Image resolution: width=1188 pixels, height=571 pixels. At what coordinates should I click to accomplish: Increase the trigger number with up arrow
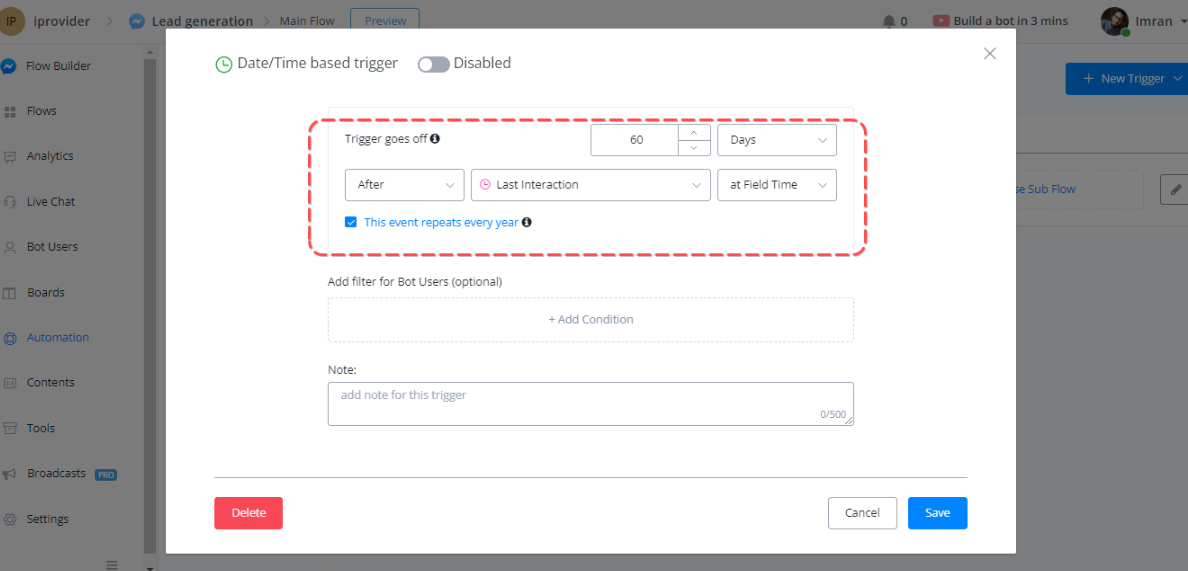pos(694,132)
